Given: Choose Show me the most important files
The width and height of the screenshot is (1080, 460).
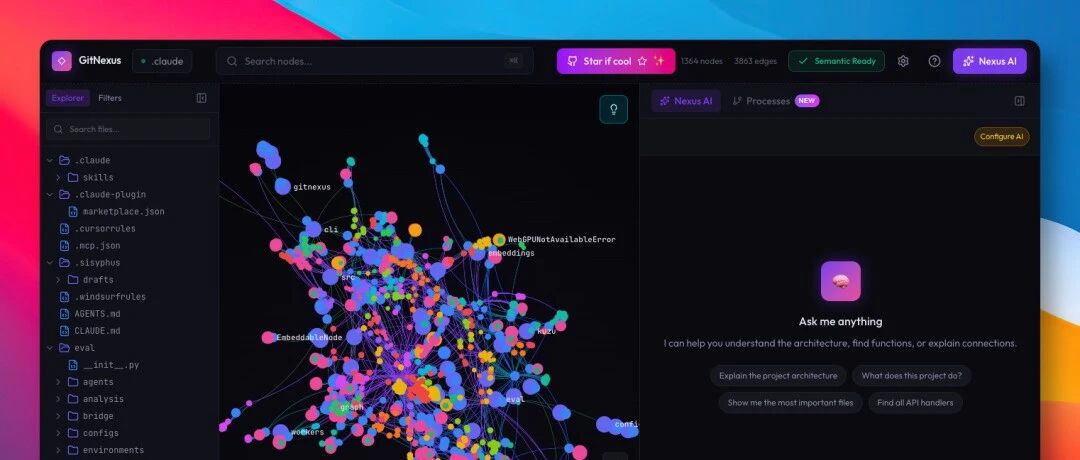Looking at the screenshot, I should pyautogui.click(x=790, y=403).
